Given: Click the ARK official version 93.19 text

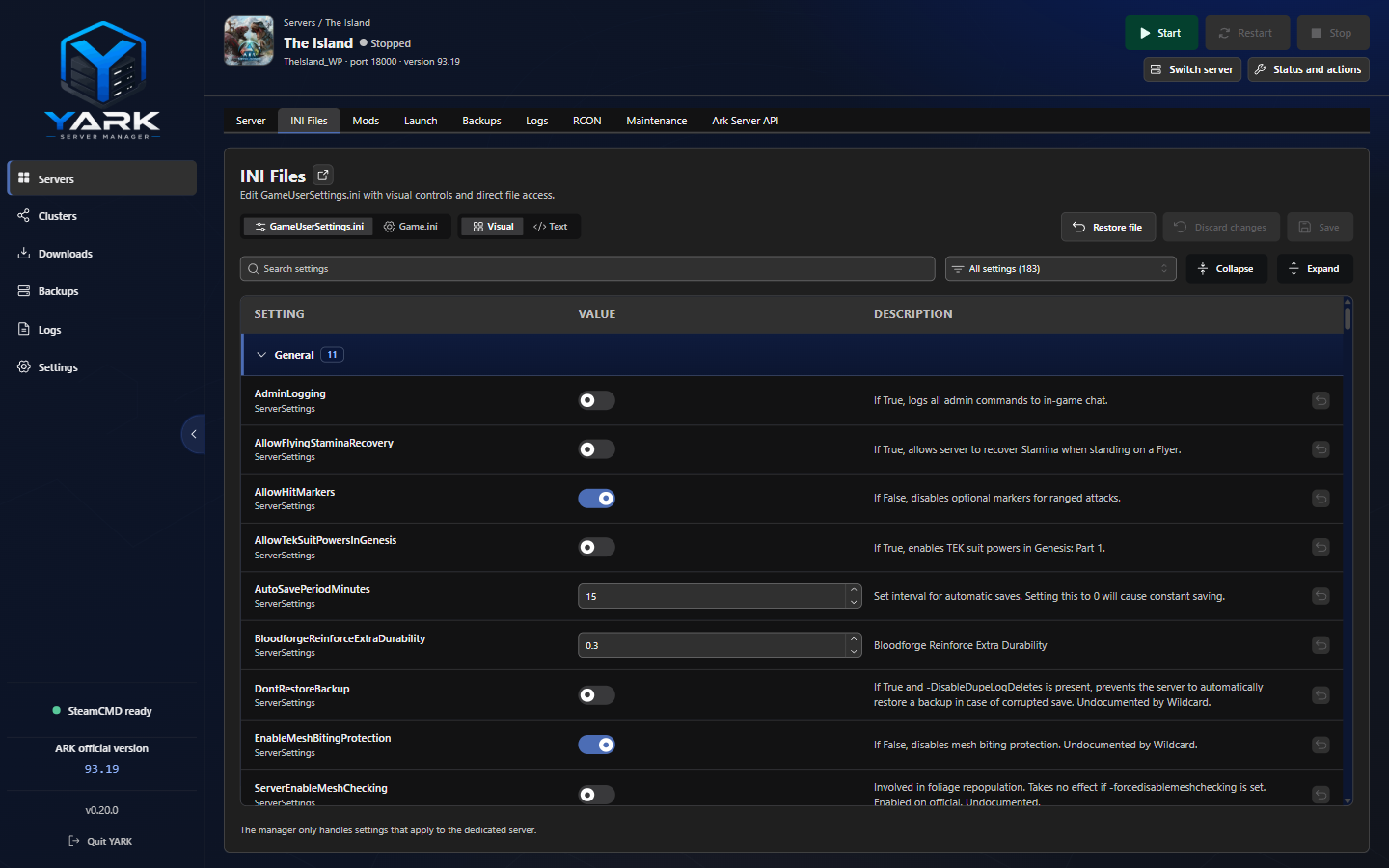Looking at the screenshot, I should (x=101, y=758).
